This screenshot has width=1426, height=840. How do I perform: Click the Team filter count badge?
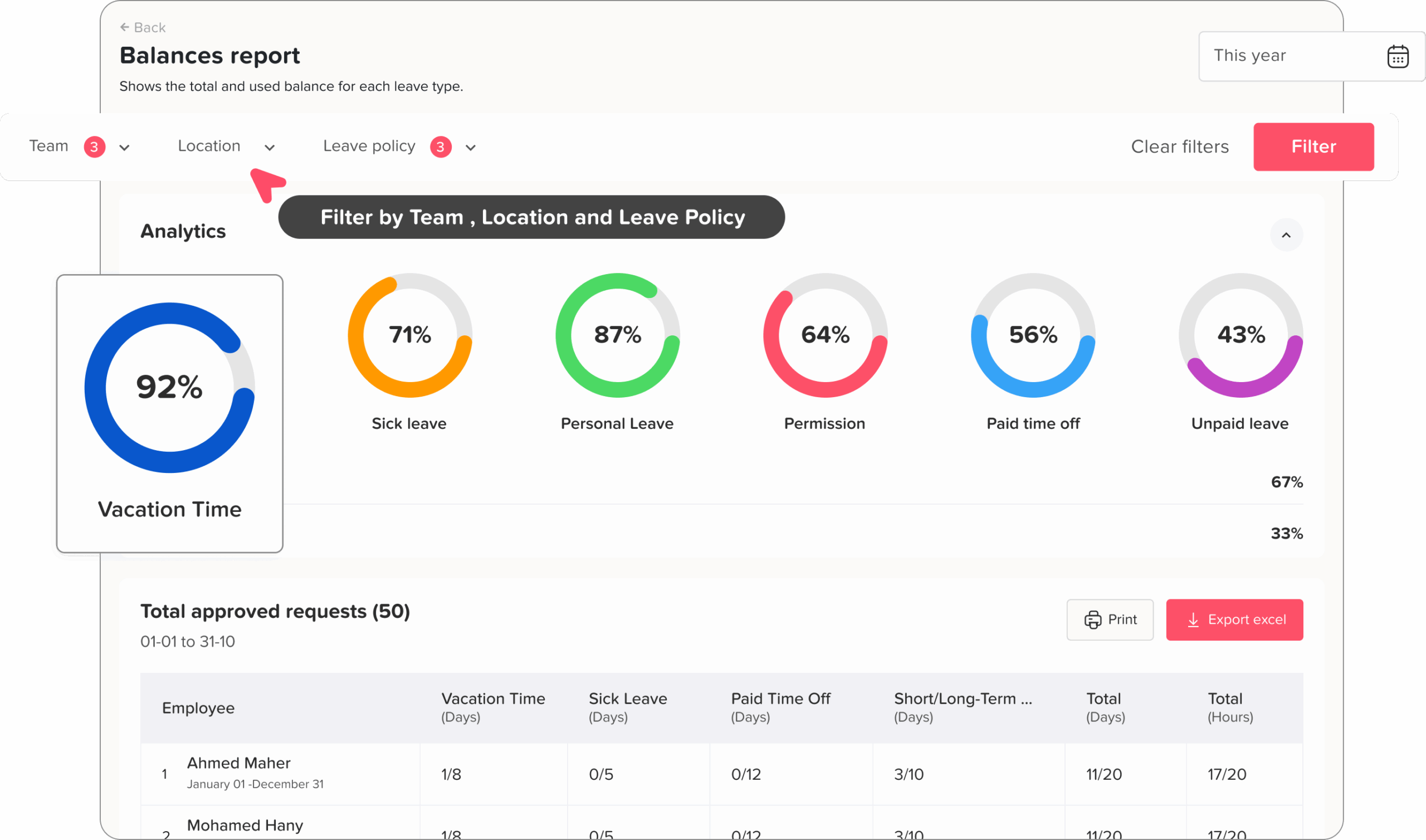tap(95, 147)
